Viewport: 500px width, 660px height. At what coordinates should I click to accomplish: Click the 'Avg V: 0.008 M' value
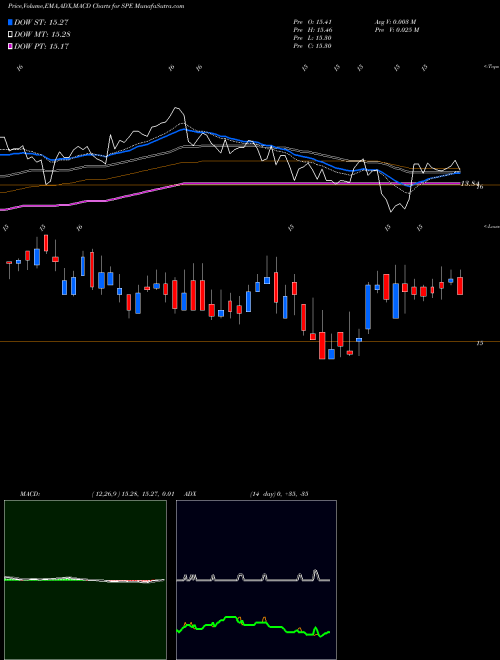coord(395,22)
